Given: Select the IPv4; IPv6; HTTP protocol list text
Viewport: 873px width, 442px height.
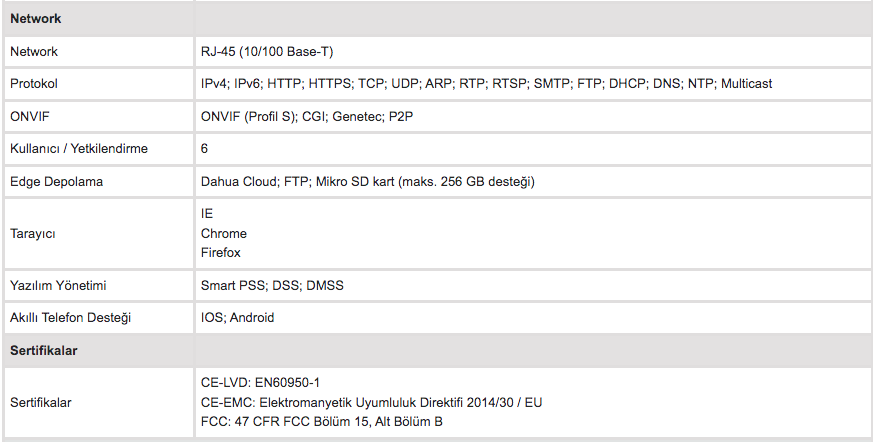Looking at the screenshot, I should click(486, 84).
